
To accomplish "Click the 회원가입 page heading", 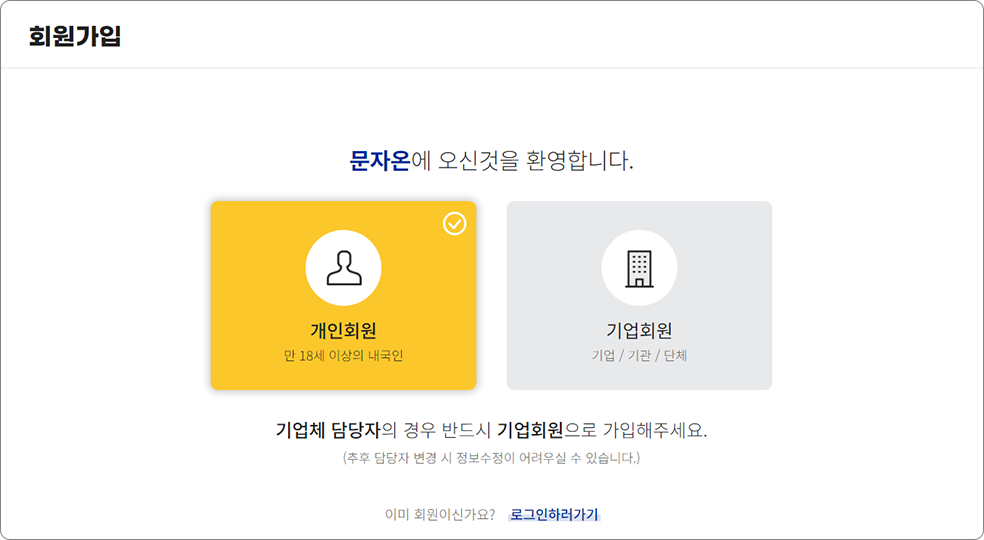I will [x=75, y=36].
